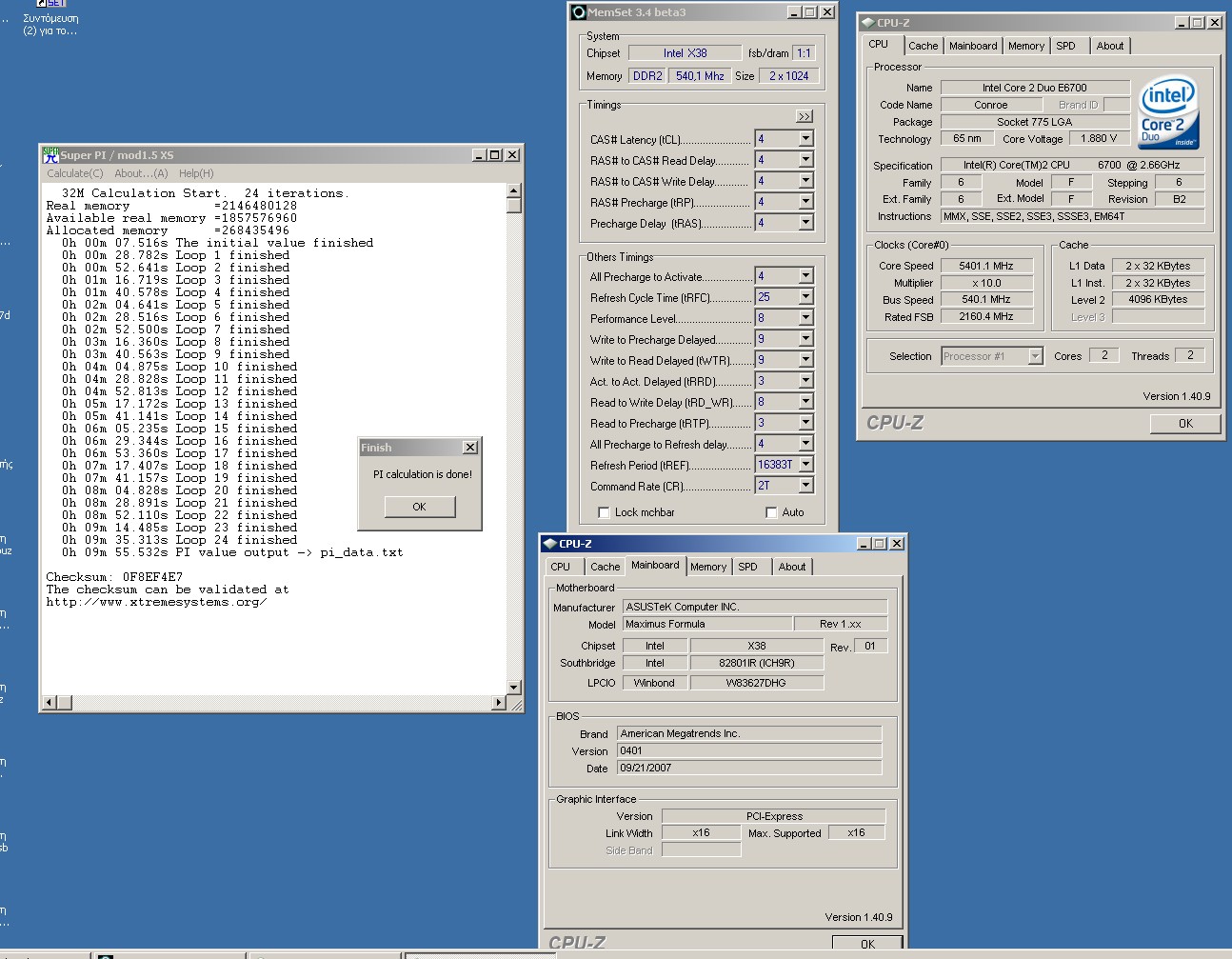Switch to Memory tab in lower CPU-Z window
Screen dimensions: 1232x959
(708, 567)
